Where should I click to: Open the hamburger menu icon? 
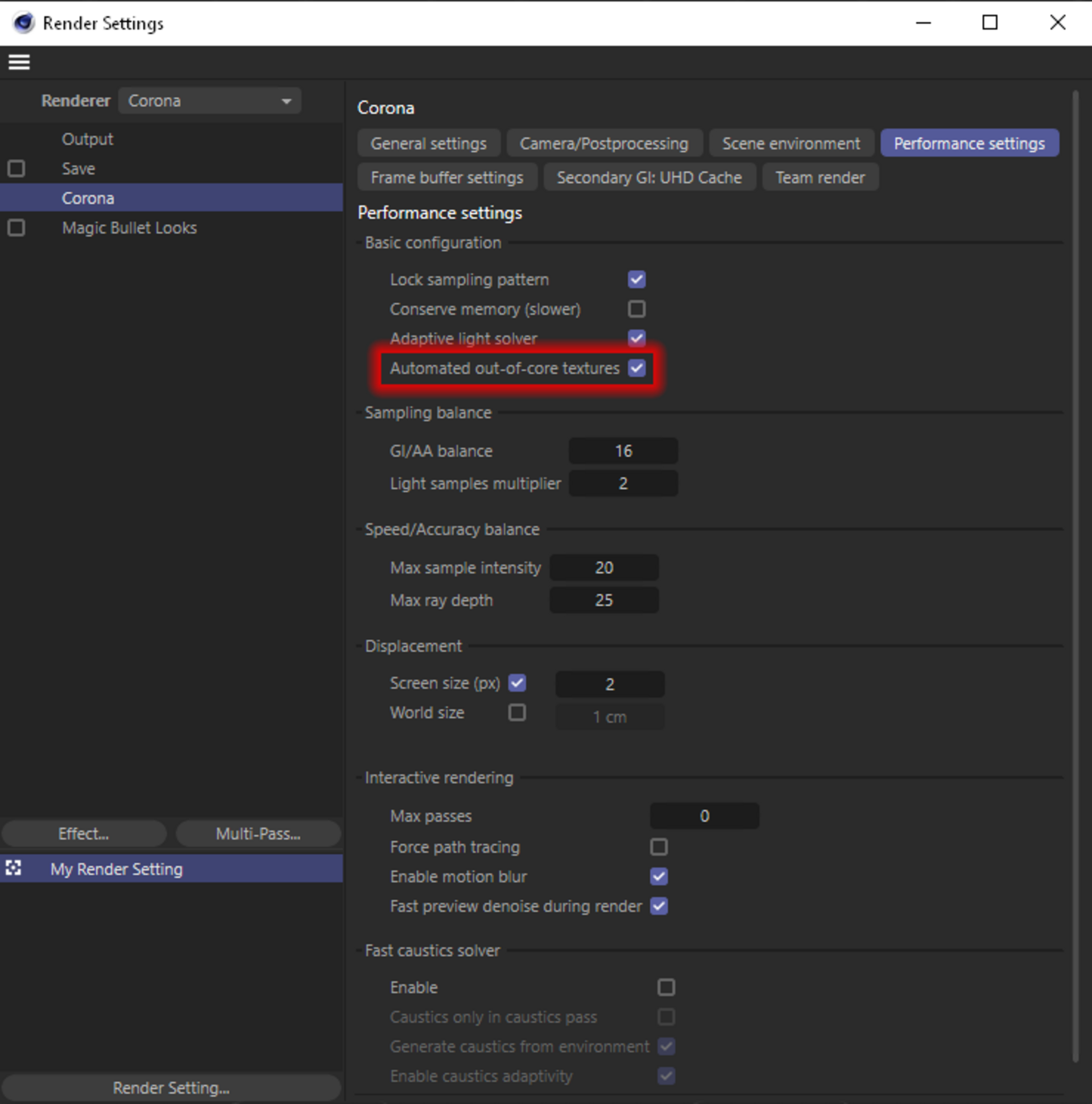click(x=19, y=62)
